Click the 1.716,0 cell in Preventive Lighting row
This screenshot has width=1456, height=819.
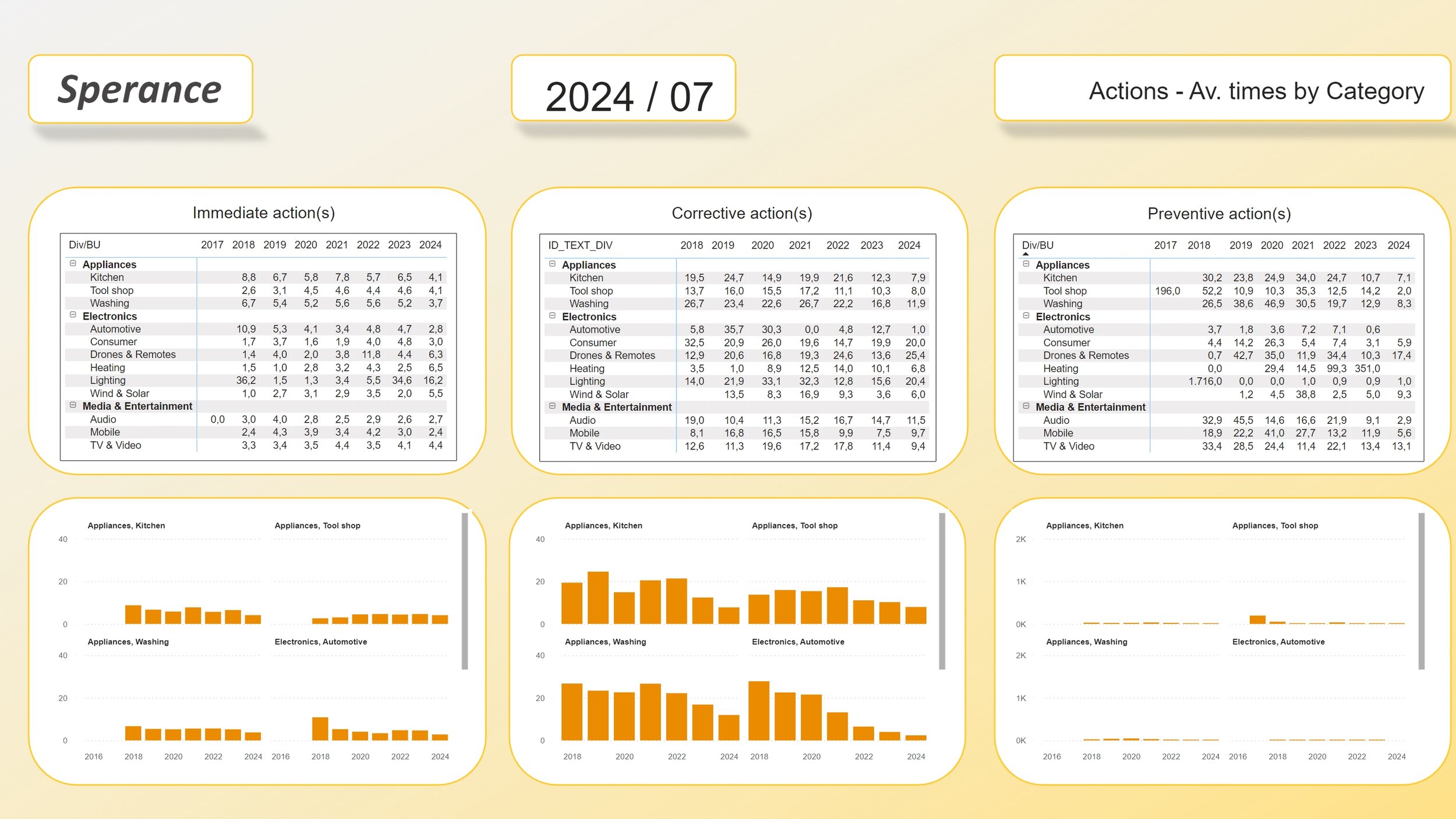coord(1205,381)
